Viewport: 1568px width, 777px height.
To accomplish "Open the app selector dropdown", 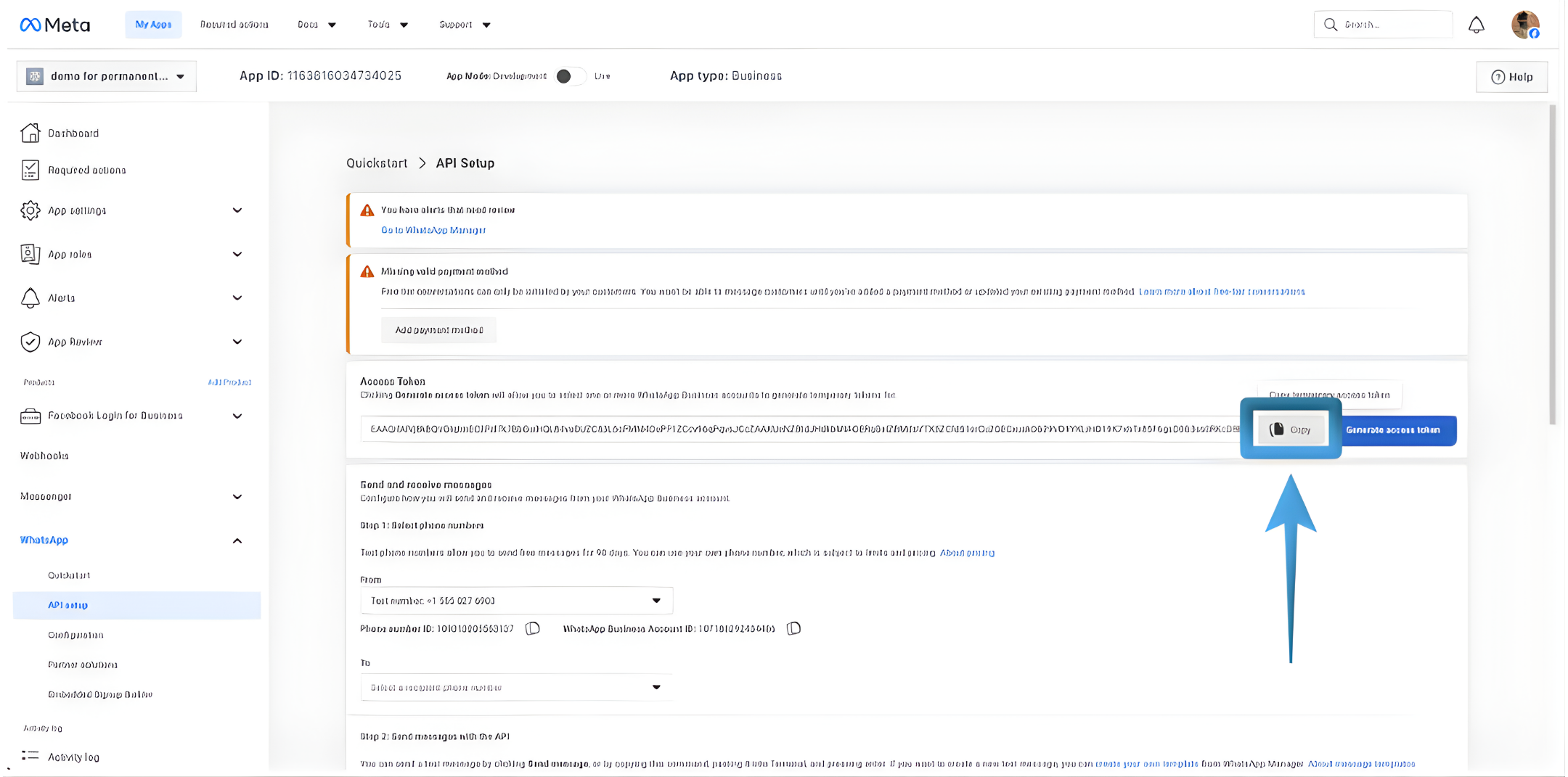I will point(107,76).
